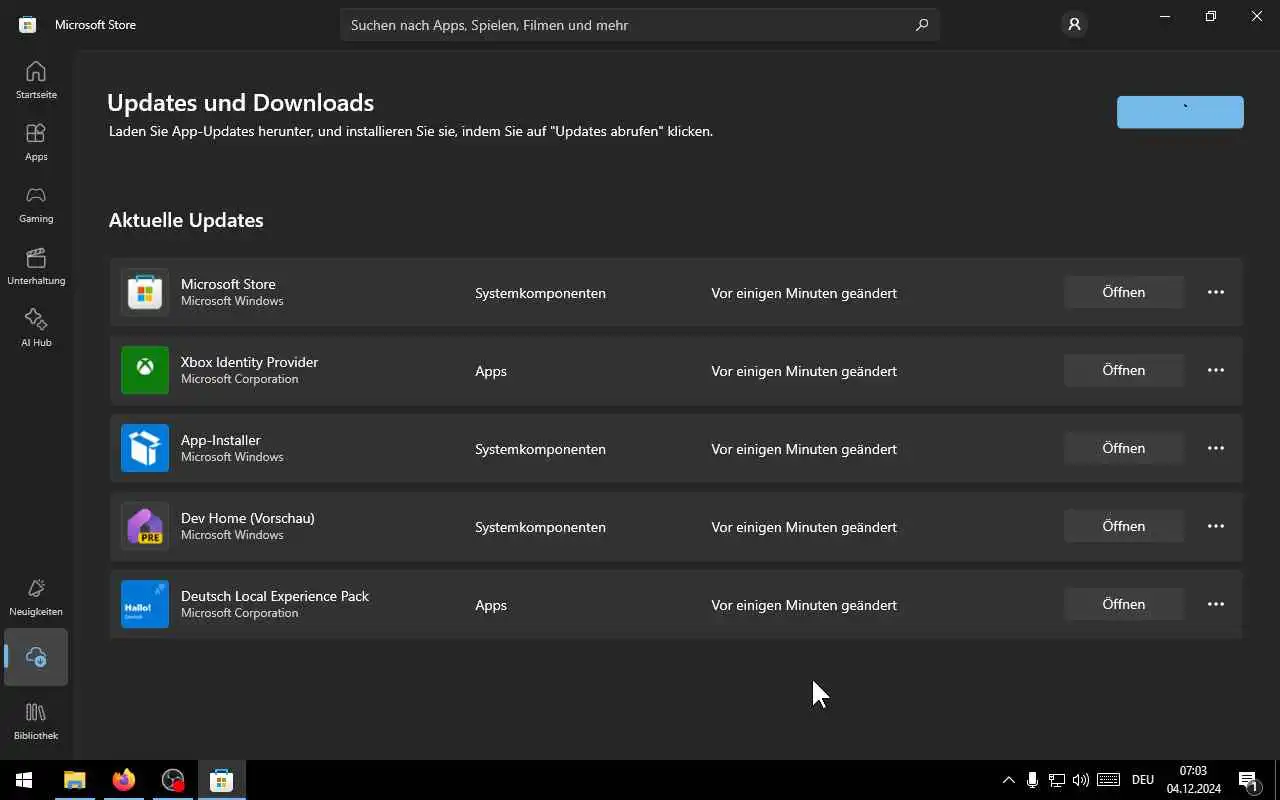This screenshot has width=1280, height=800.
Task: Open Neuigkeiten in sidebar
Action: pos(36,597)
